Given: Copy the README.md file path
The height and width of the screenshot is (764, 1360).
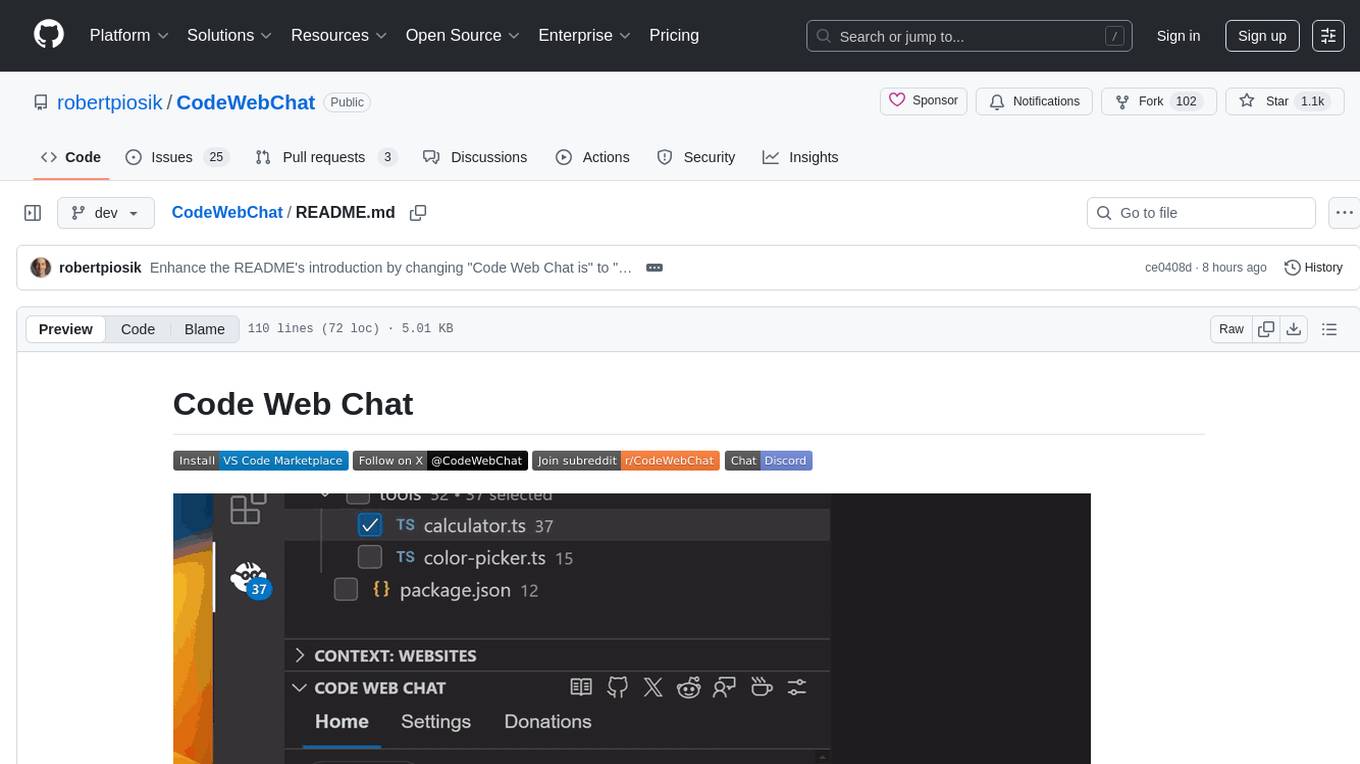Looking at the screenshot, I should [x=418, y=213].
